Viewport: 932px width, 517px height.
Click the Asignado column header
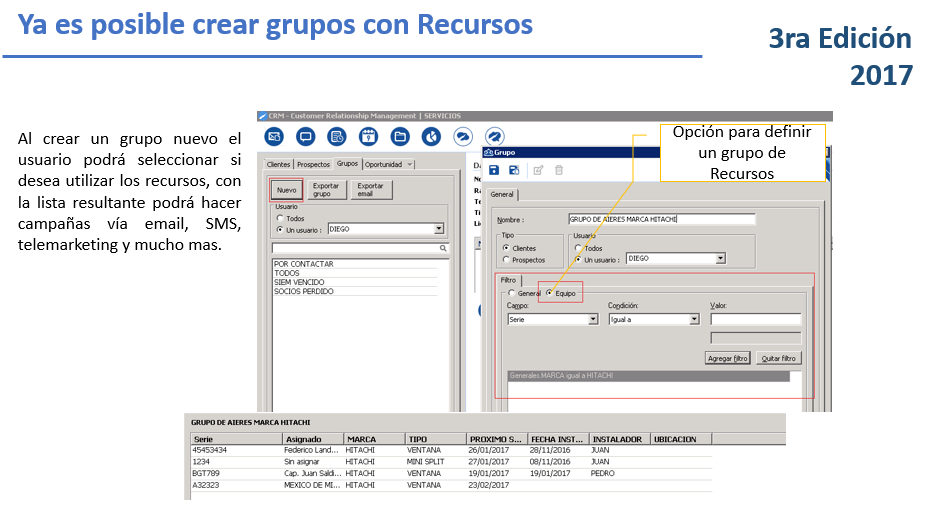313,439
